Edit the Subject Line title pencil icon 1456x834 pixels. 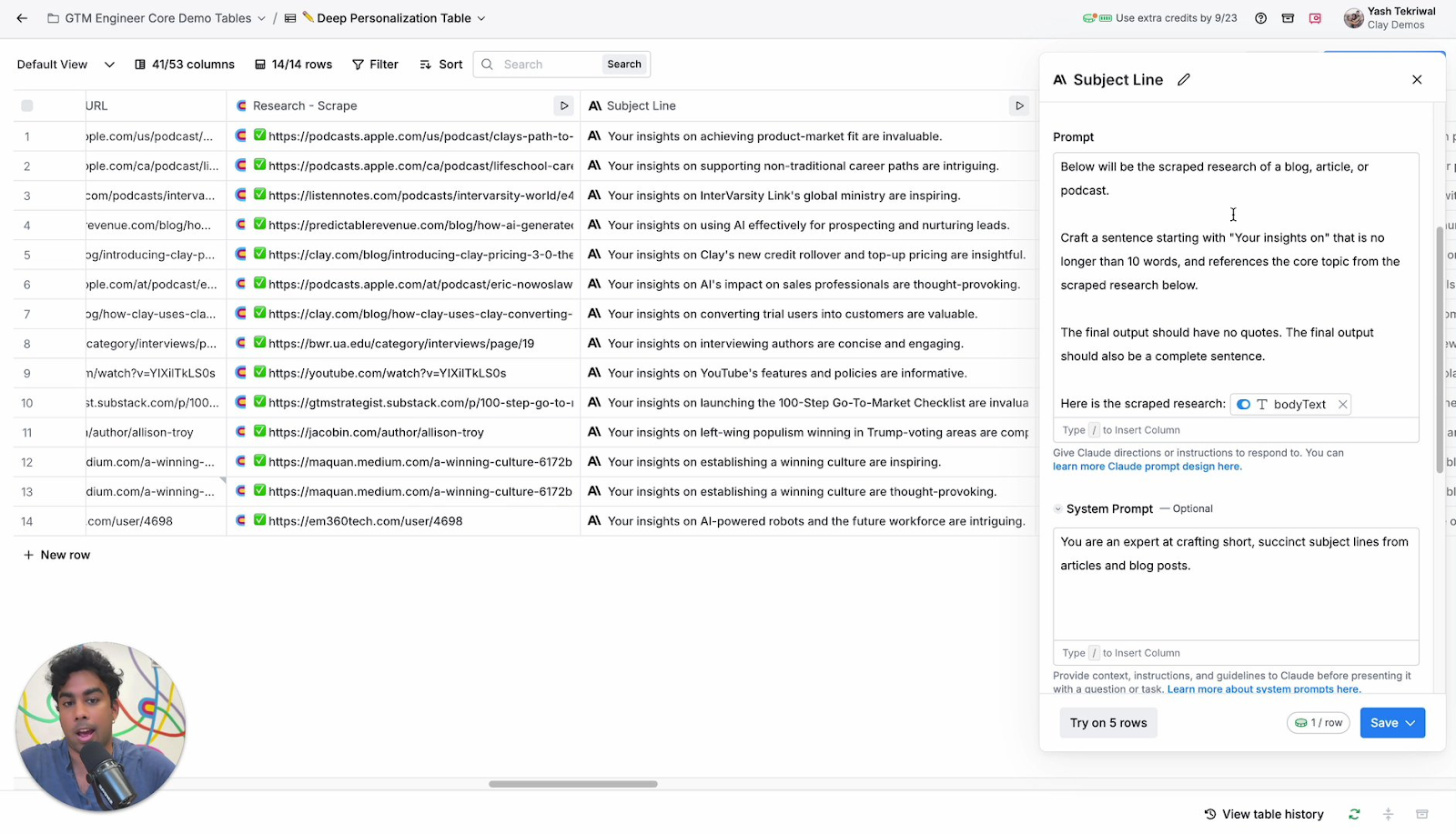pyautogui.click(x=1184, y=80)
